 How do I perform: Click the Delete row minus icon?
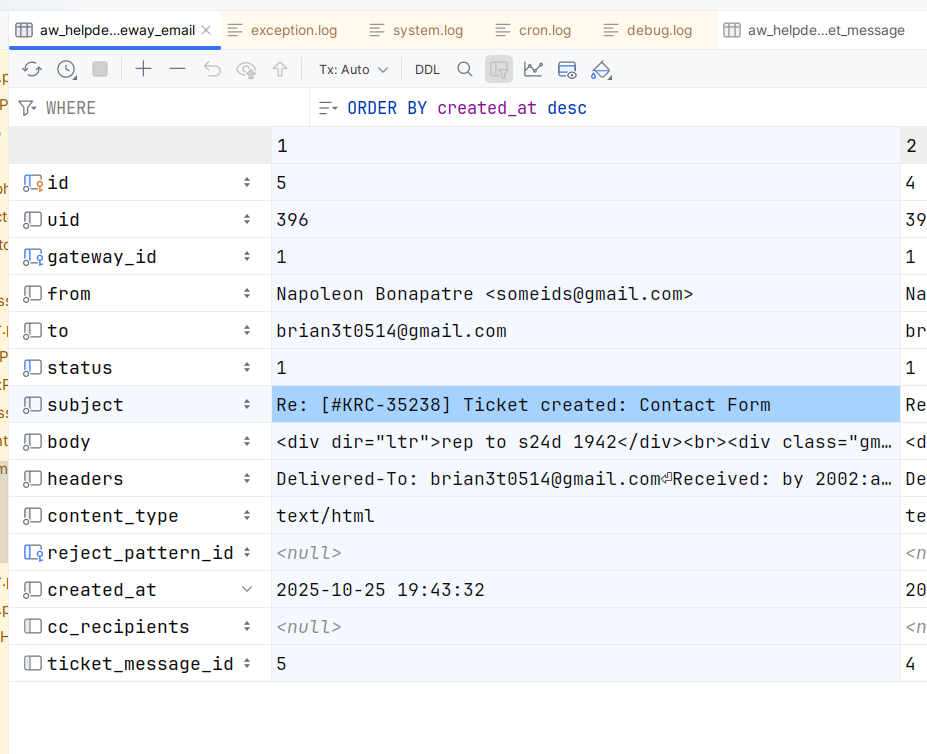point(177,69)
